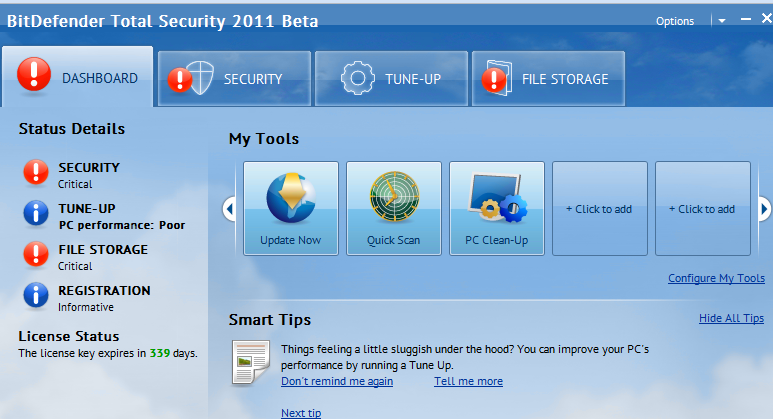
Task: Click the file alert icon on File Storage tab
Action: [x=497, y=78]
